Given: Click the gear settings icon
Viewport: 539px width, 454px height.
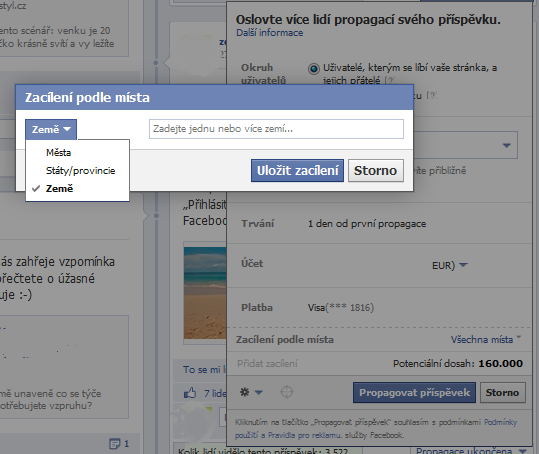Looking at the screenshot, I should coord(244,392).
